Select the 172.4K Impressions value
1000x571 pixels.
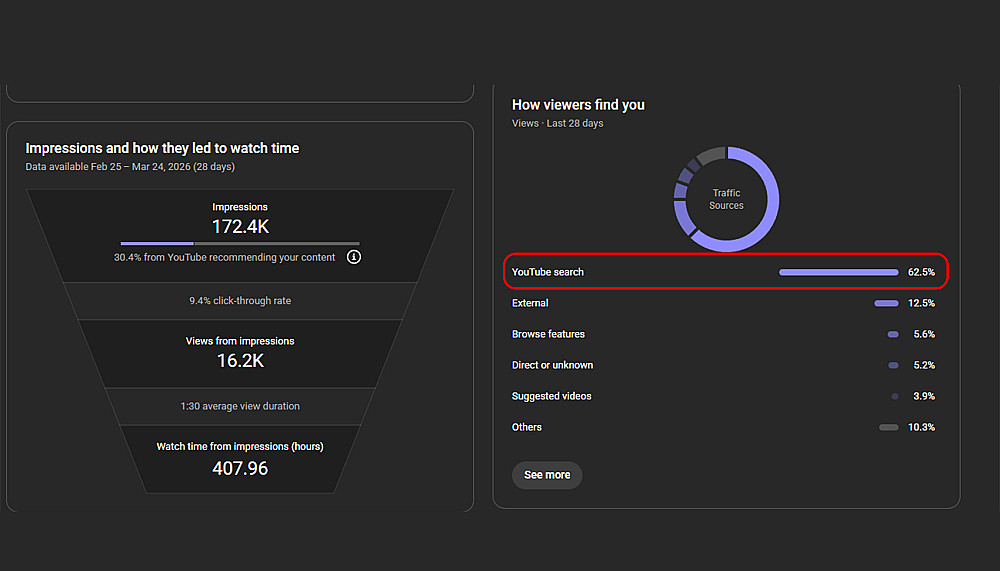240,227
